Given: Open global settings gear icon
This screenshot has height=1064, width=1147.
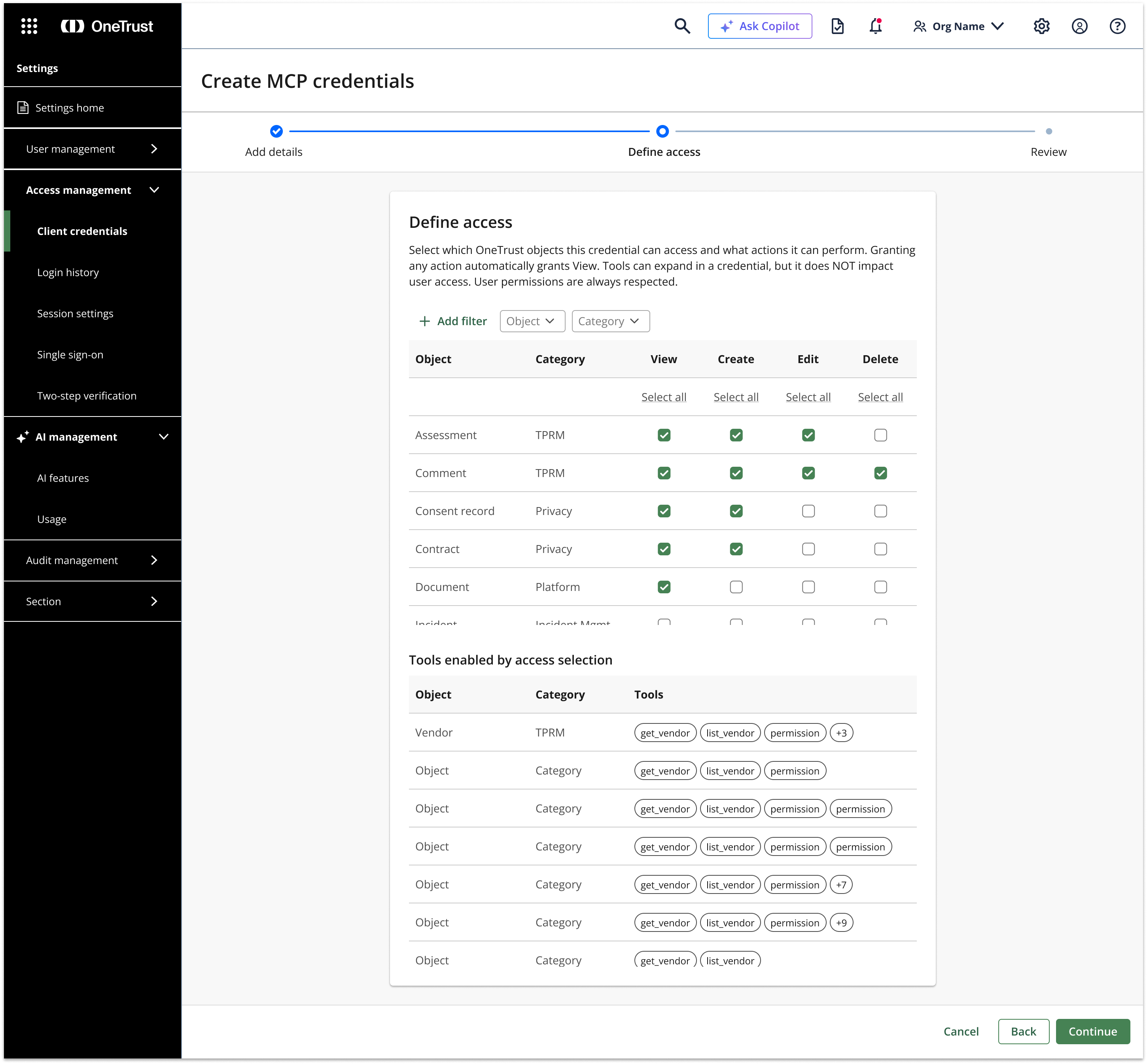Looking at the screenshot, I should [1041, 26].
